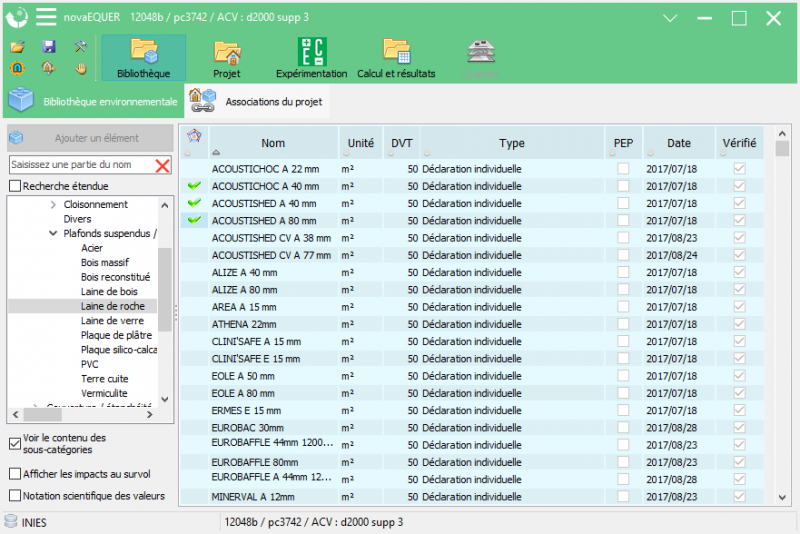Sort table by Date column

[x=679, y=143]
